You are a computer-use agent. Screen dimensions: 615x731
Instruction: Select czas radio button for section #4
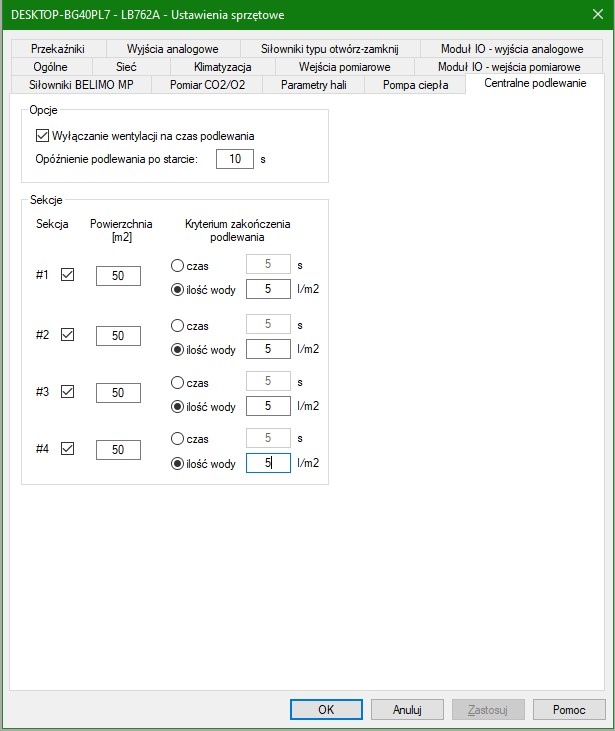coord(177,439)
